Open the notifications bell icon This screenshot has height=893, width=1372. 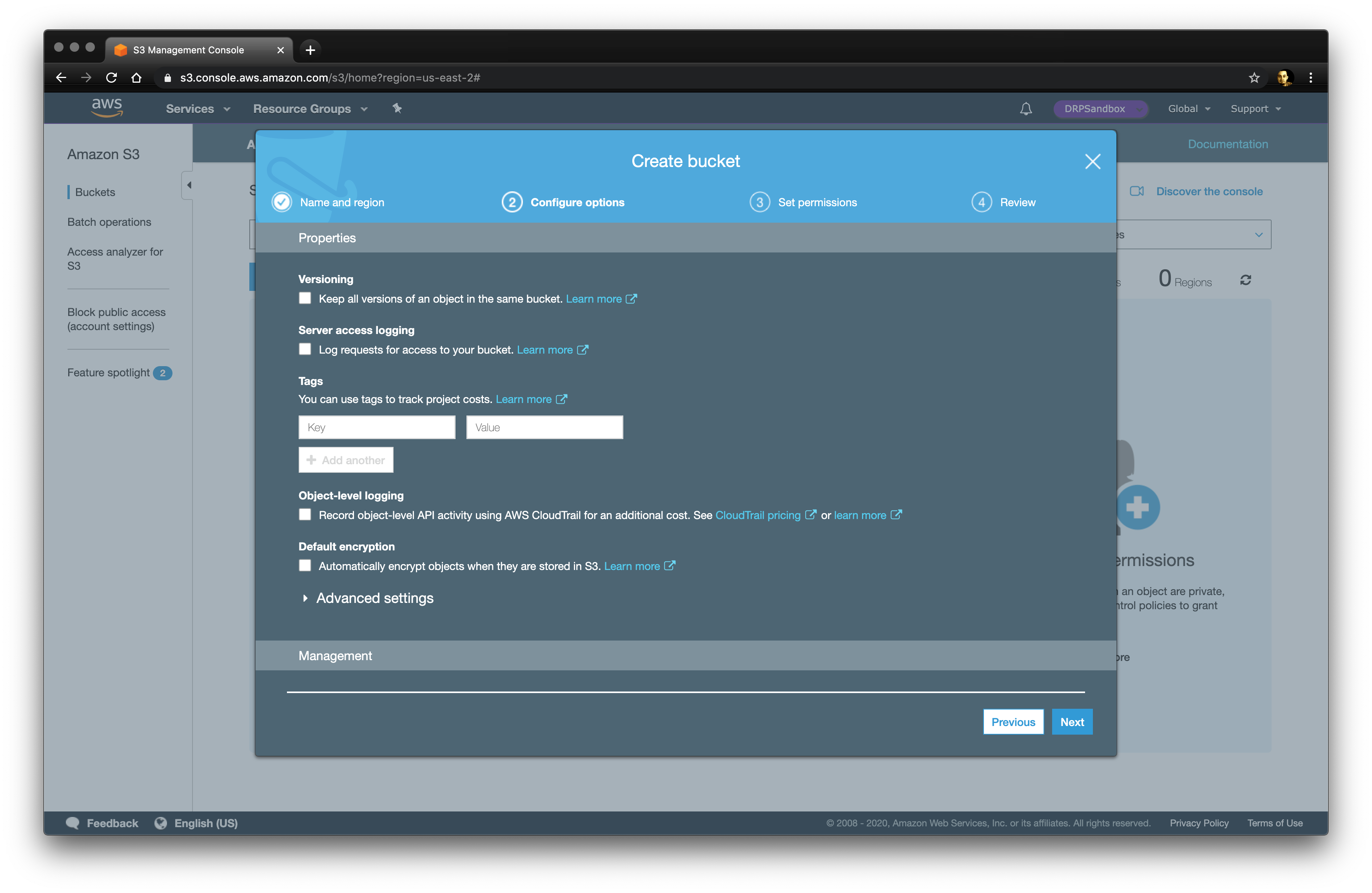(x=1025, y=108)
